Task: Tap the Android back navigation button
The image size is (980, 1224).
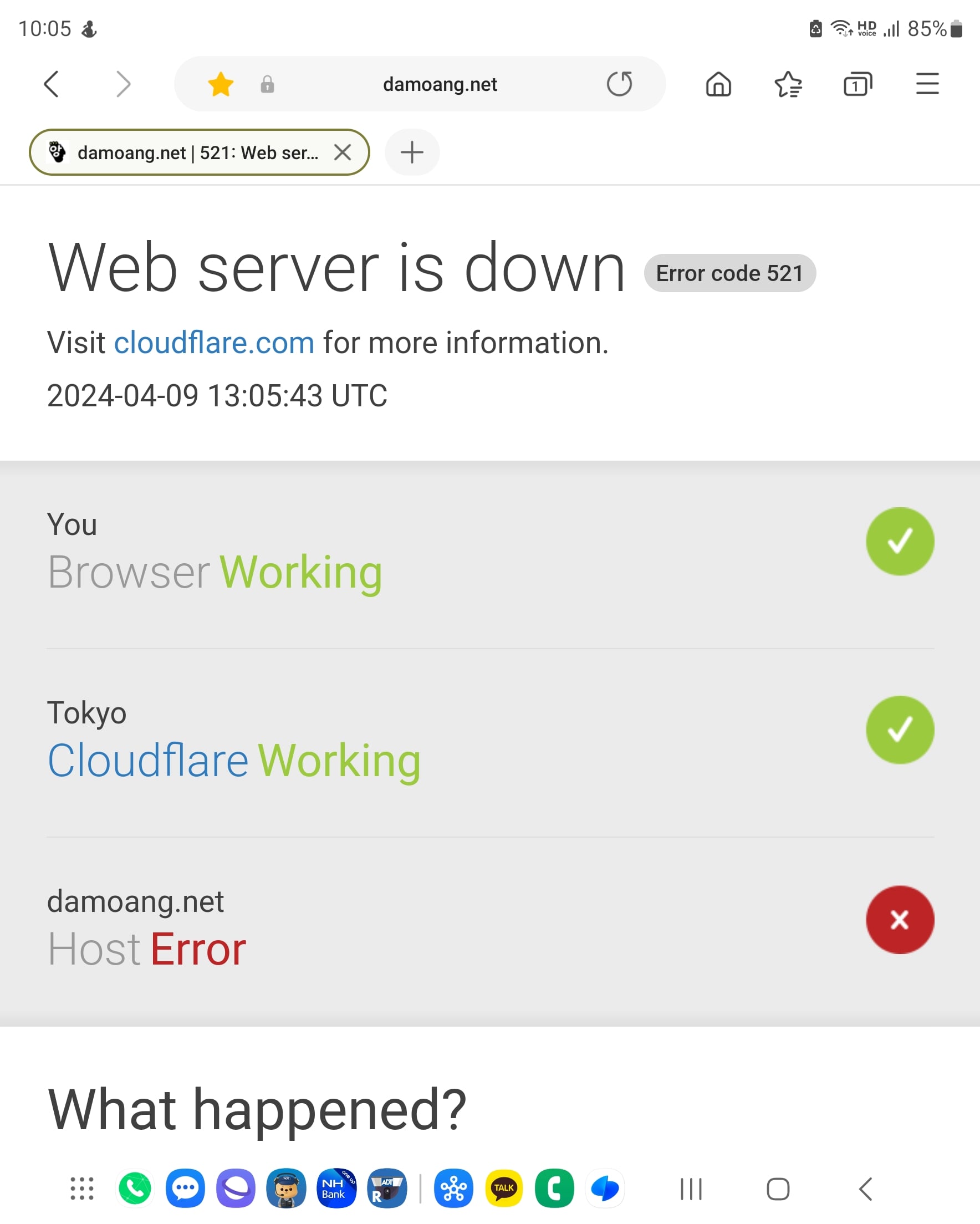Action: click(865, 1189)
